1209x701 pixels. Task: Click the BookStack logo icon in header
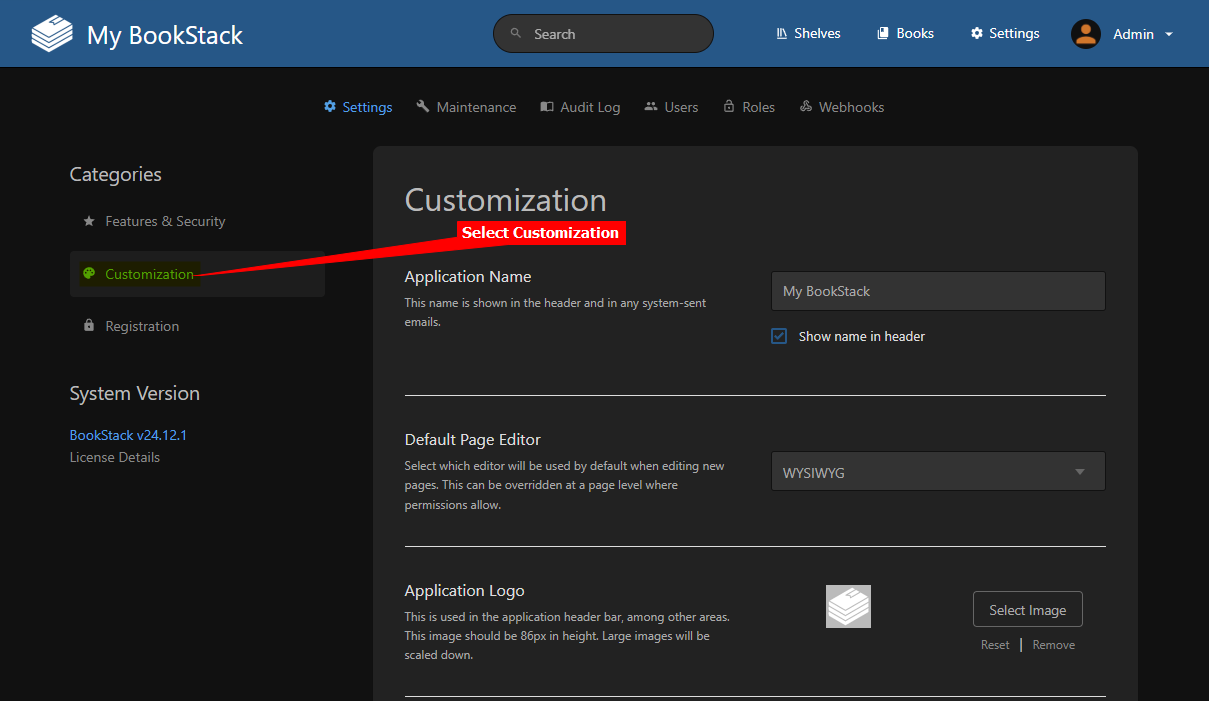(52, 34)
